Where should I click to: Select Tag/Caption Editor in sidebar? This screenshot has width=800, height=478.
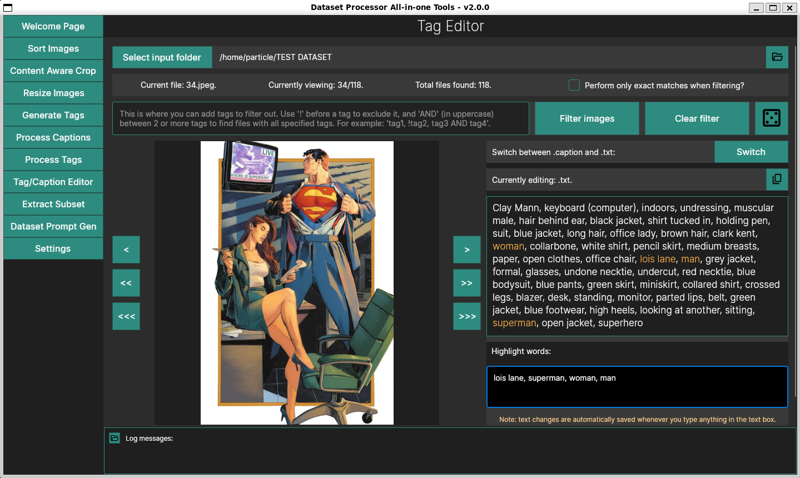click(53, 182)
